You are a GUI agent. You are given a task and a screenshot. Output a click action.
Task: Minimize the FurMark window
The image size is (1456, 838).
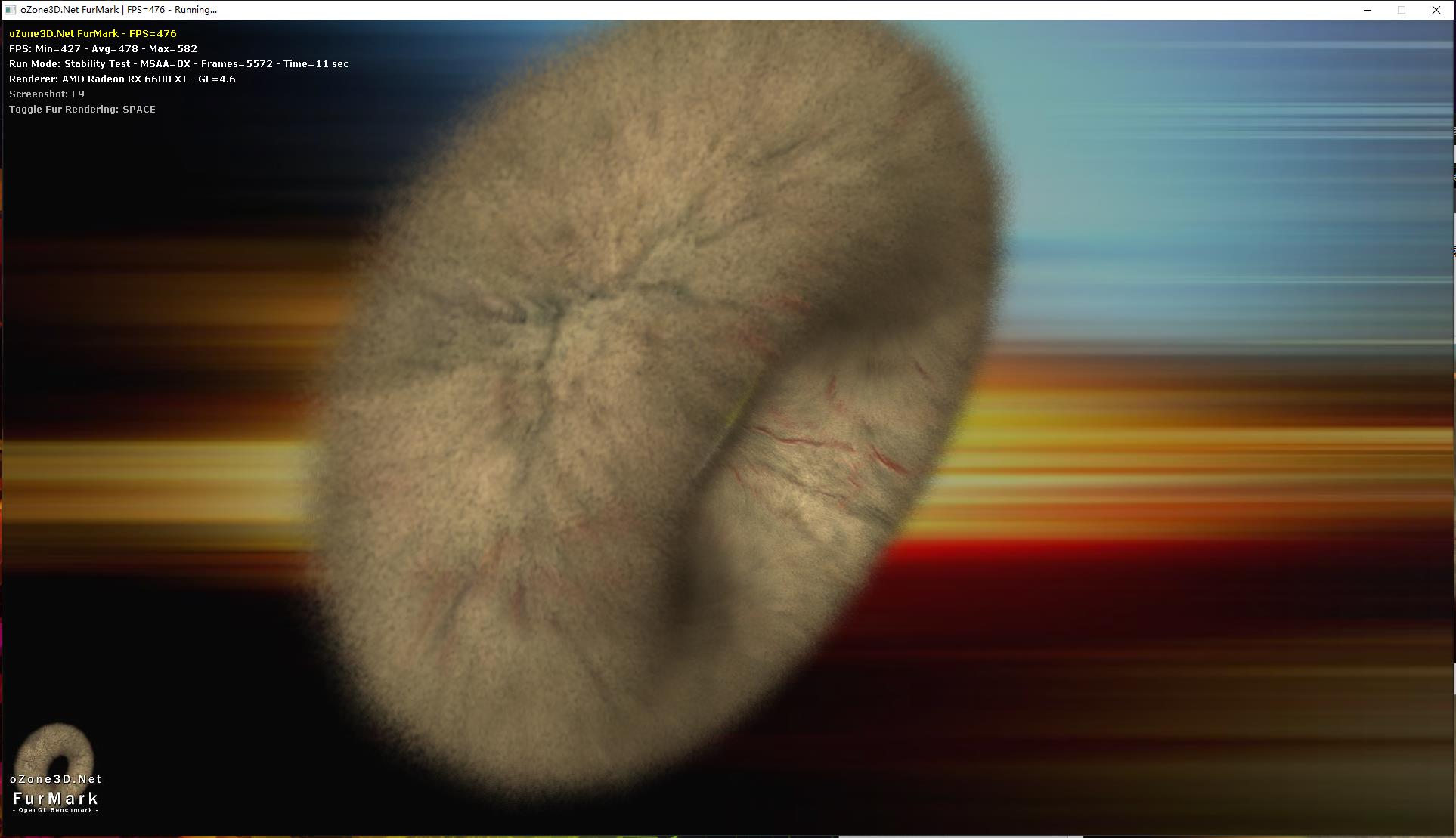(x=1368, y=10)
